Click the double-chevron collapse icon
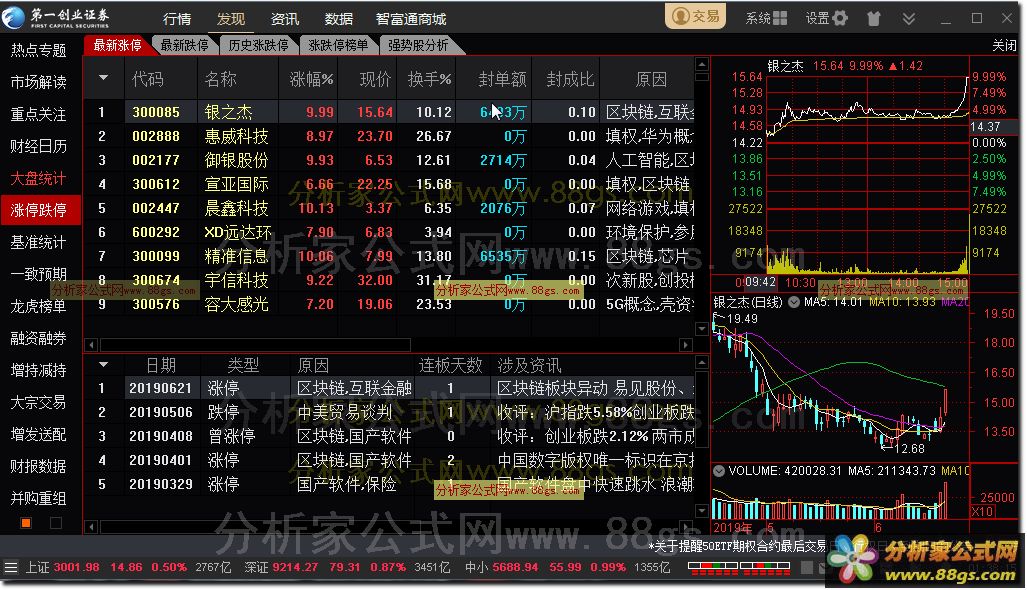Viewport: 1027px width, 590px height. [x=908, y=18]
